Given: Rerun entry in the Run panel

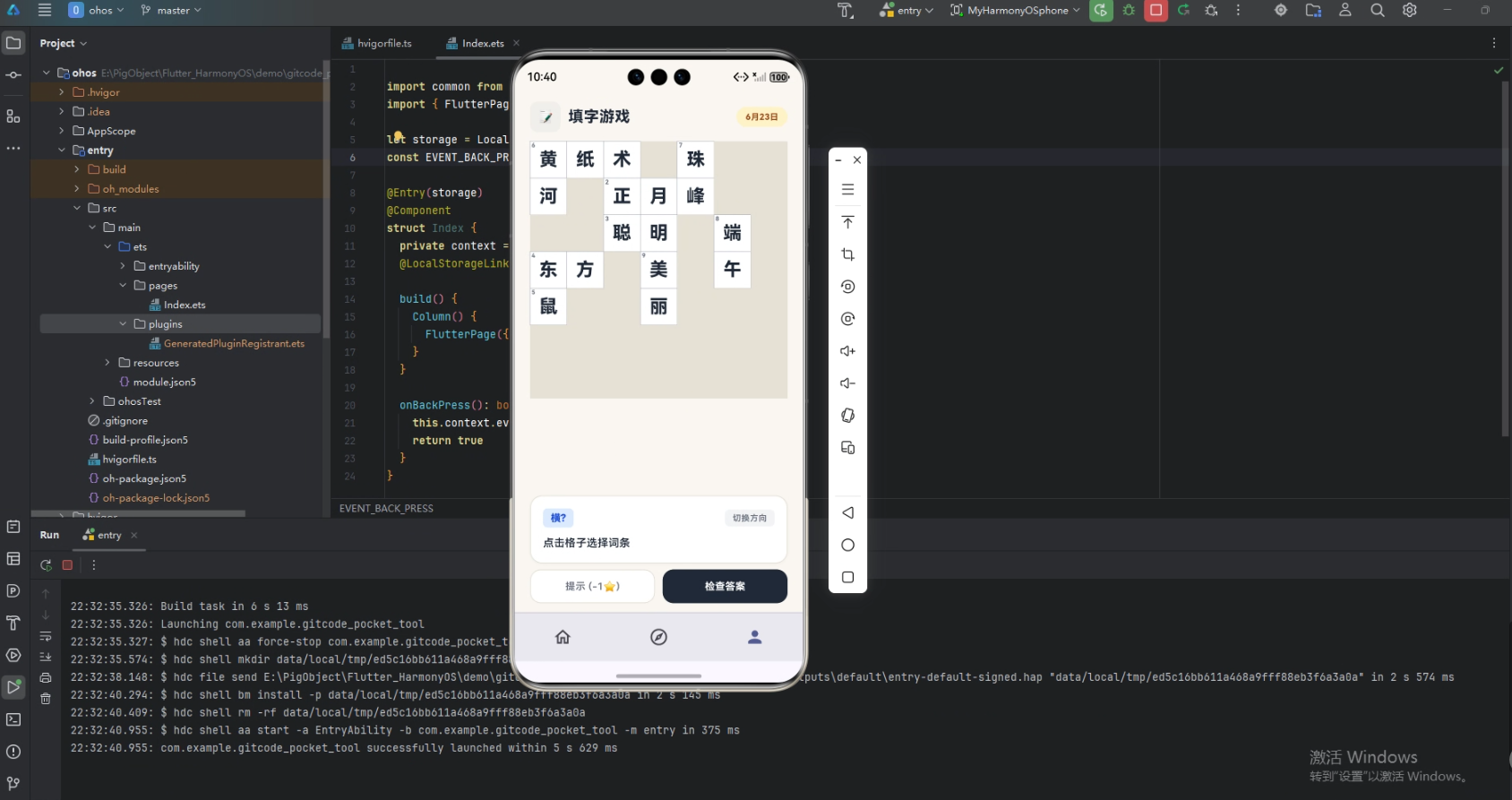Looking at the screenshot, I should click(x=46, y=564).
